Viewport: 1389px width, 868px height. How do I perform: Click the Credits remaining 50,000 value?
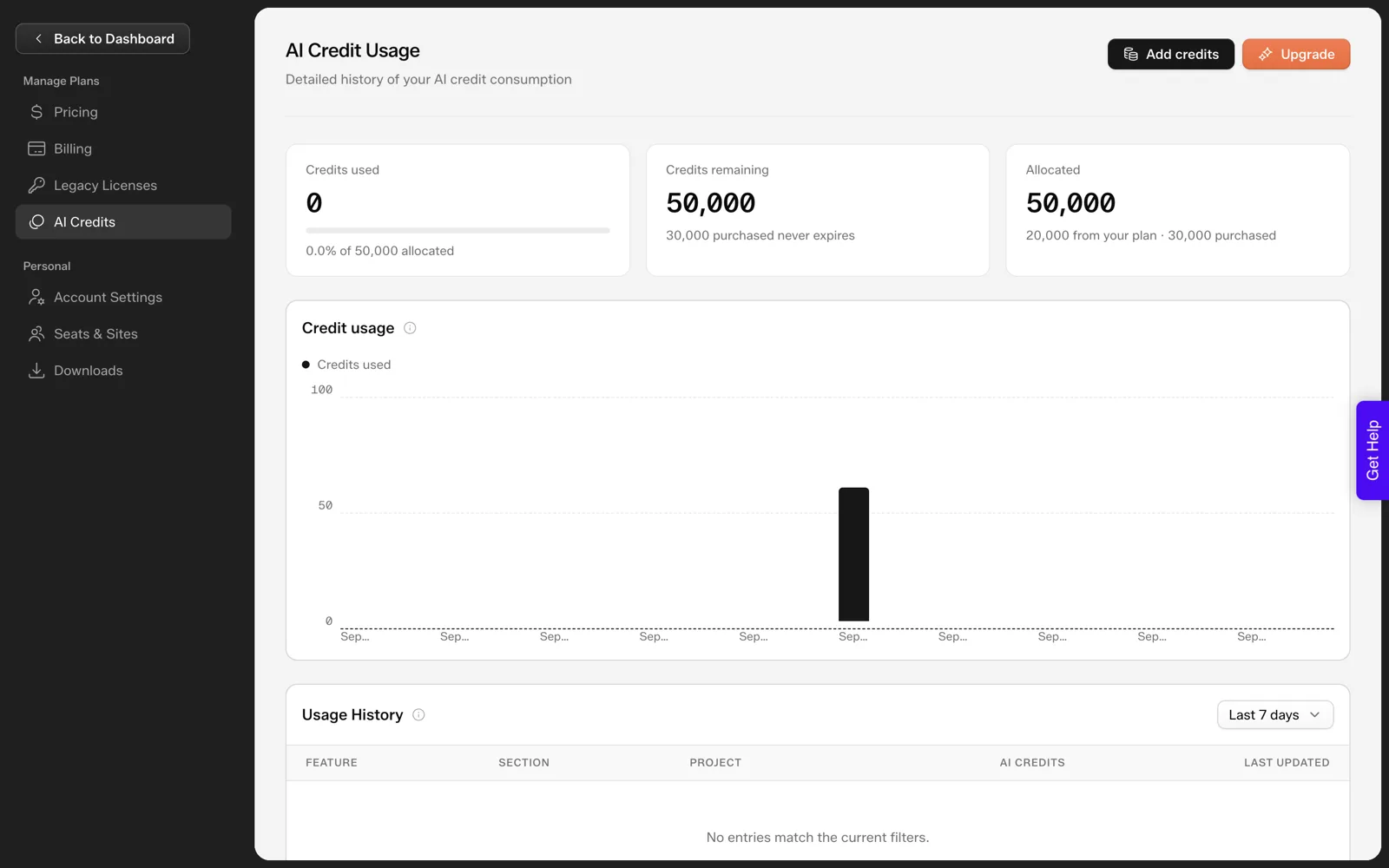pyautogui.click(x=711, y=203)
